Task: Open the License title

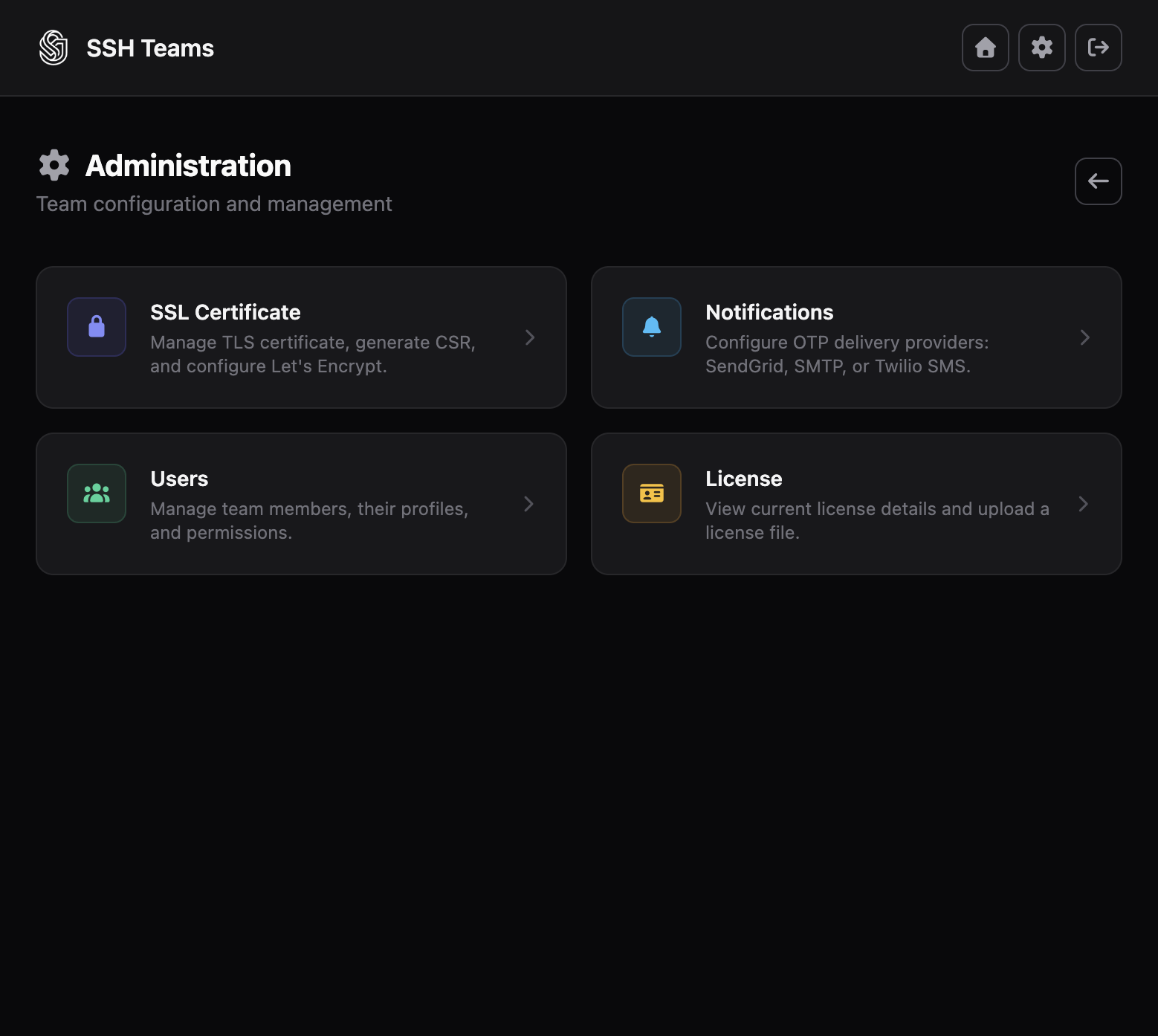Action: click(x=743, y=479)
